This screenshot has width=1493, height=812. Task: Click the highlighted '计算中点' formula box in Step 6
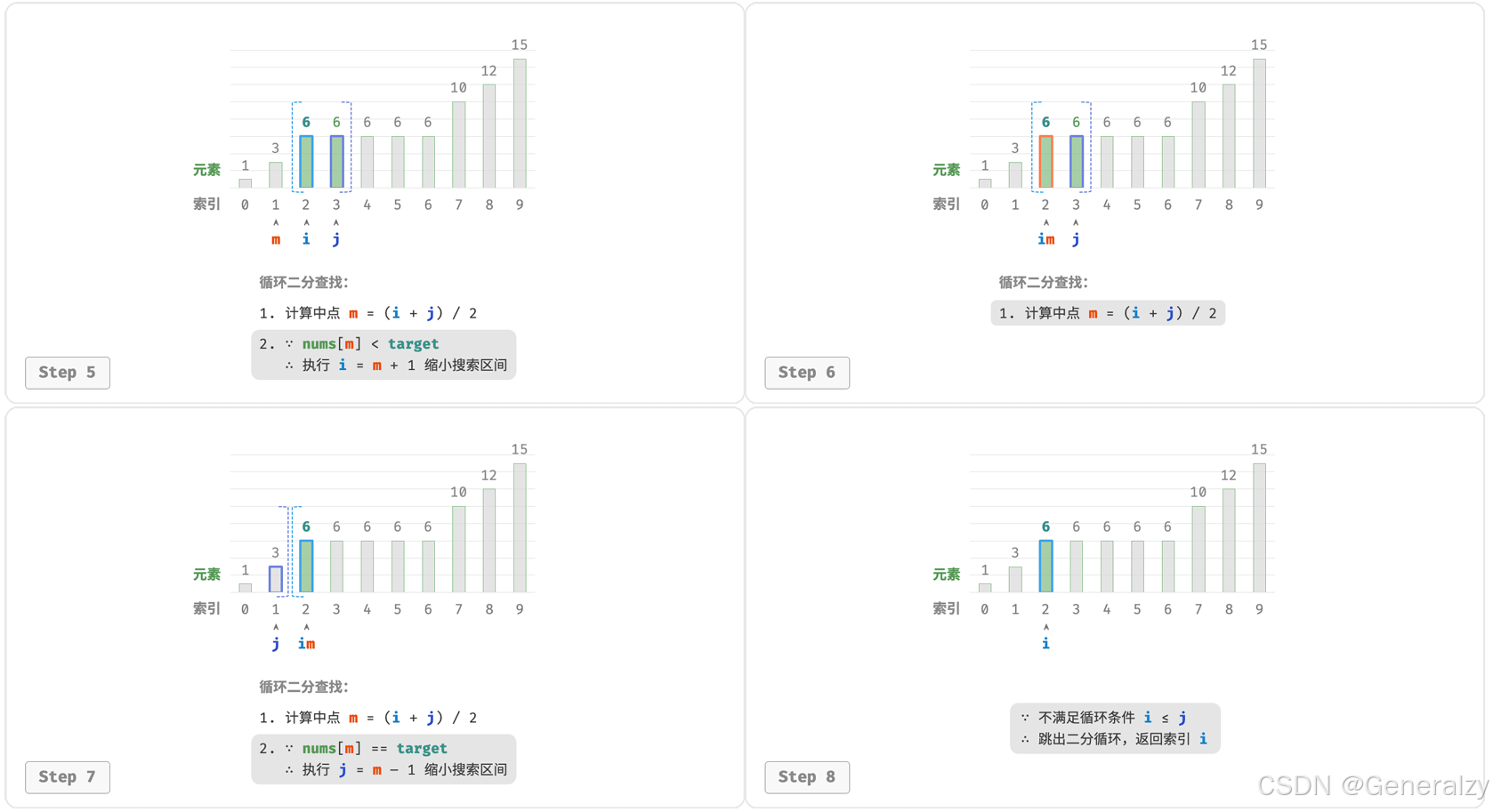pos(1108,313)
